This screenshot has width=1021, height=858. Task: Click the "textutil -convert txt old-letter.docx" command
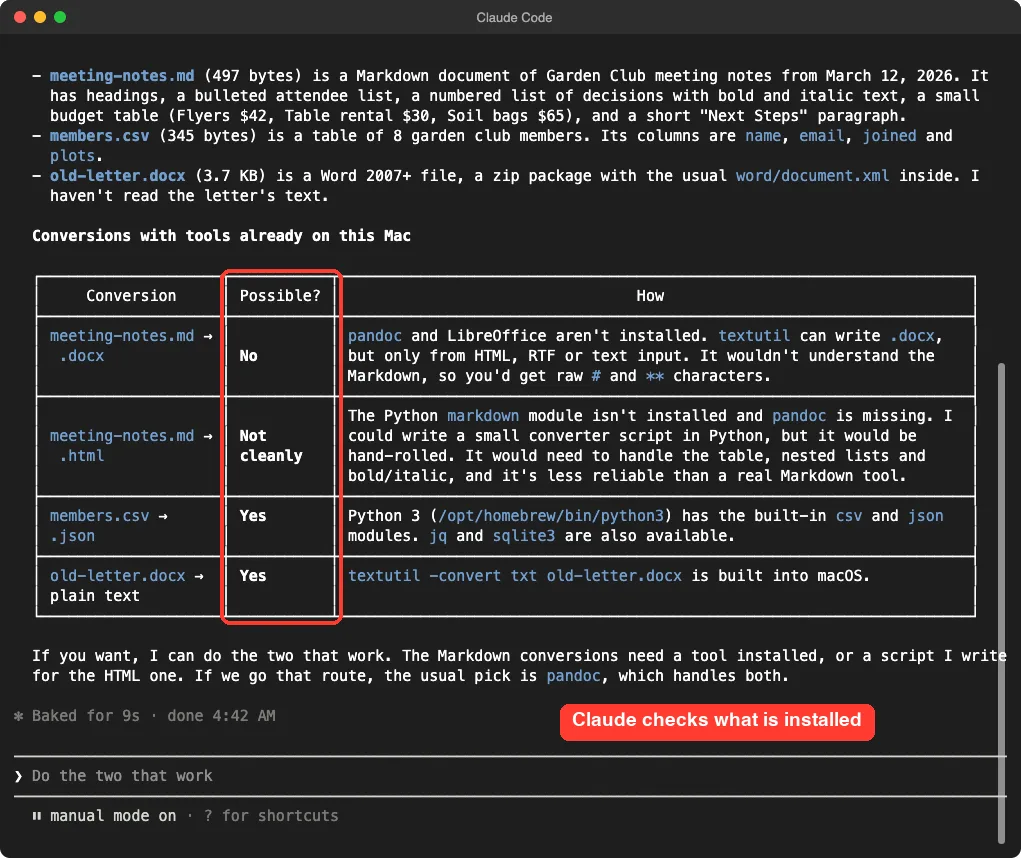point(514,575)
